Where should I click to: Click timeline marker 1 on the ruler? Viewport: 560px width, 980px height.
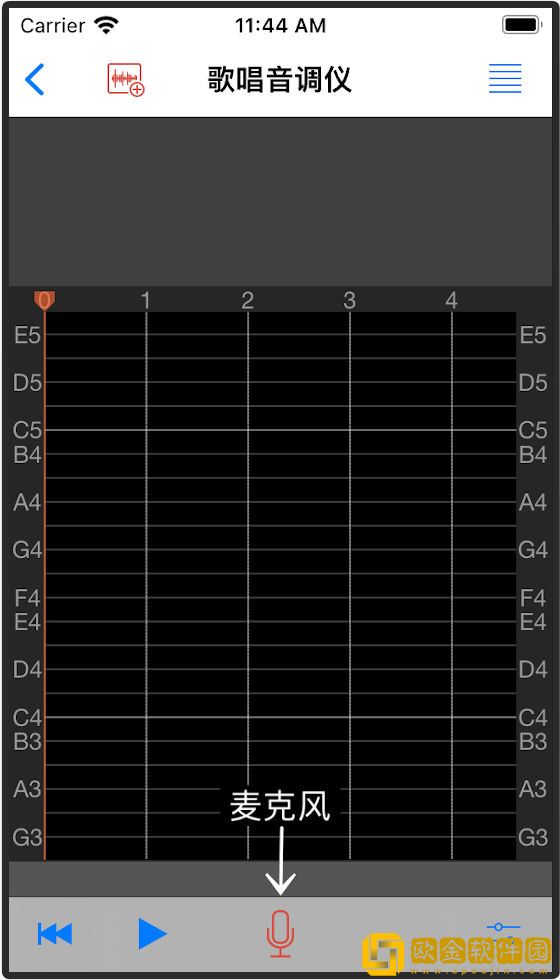(x=146, y=301)
